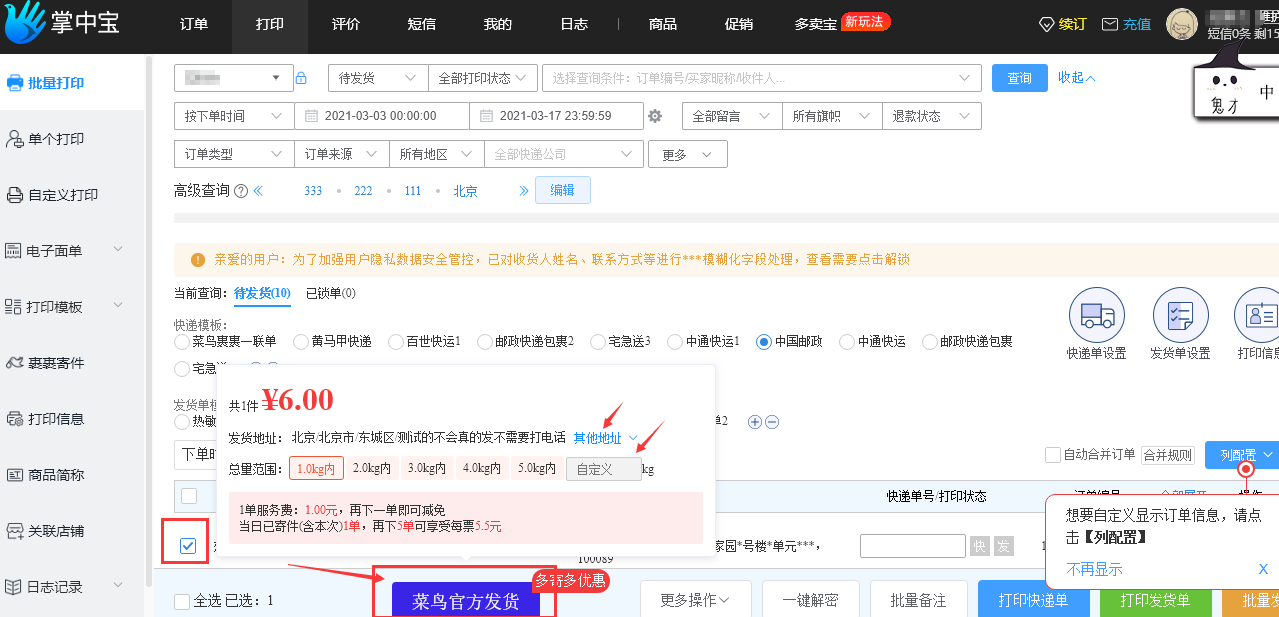
Task: Select 百世快运1 template radio
Action: [395, 342]
